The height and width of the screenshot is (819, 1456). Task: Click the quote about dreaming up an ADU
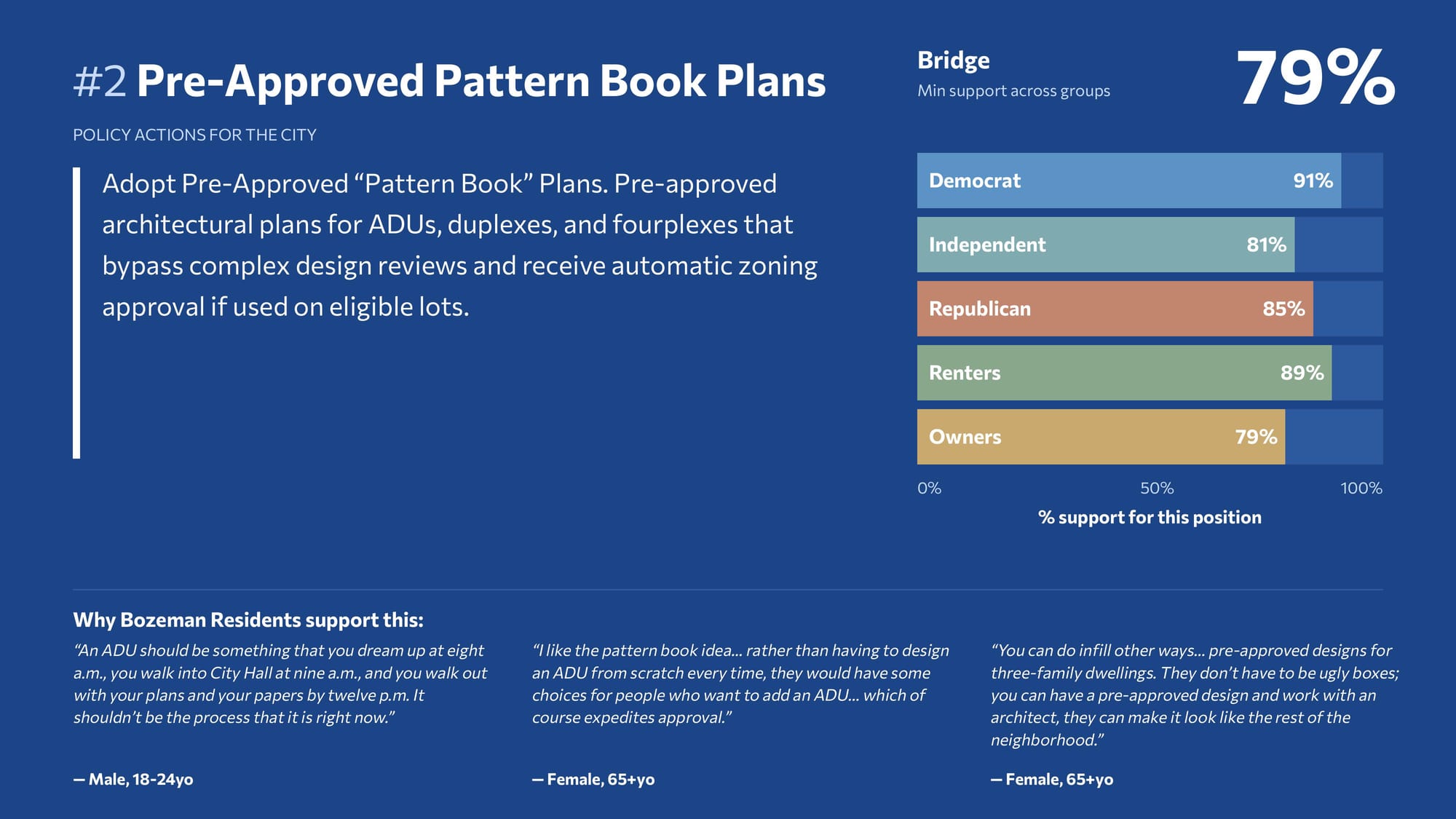click(280, 684)
